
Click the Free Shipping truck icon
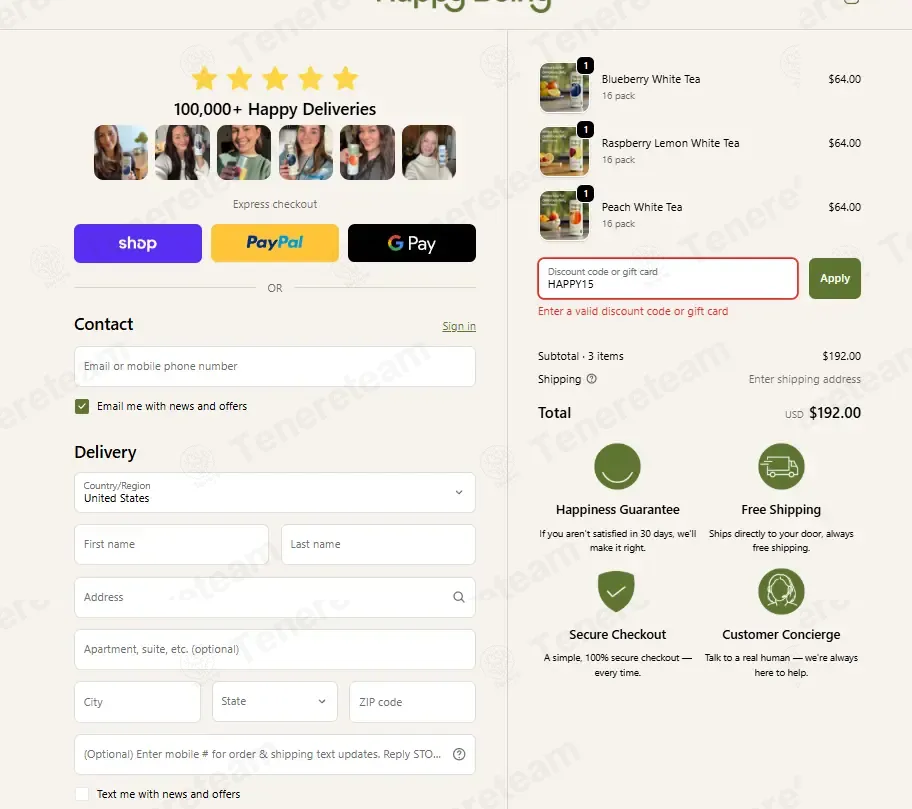781,466
